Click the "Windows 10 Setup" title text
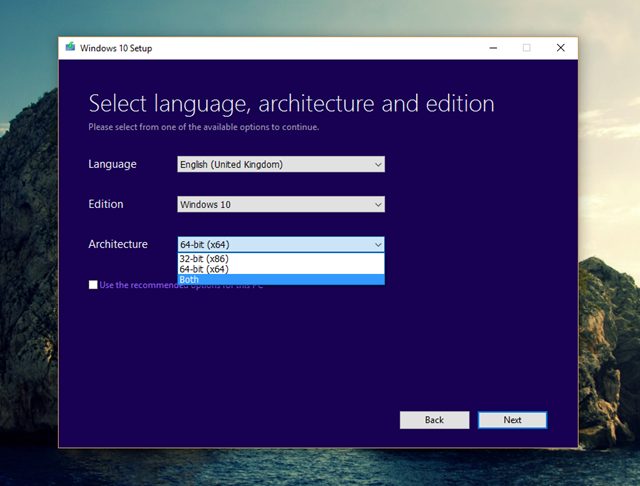The width and height of the screenshot is (640, 486). pos(117,47)
